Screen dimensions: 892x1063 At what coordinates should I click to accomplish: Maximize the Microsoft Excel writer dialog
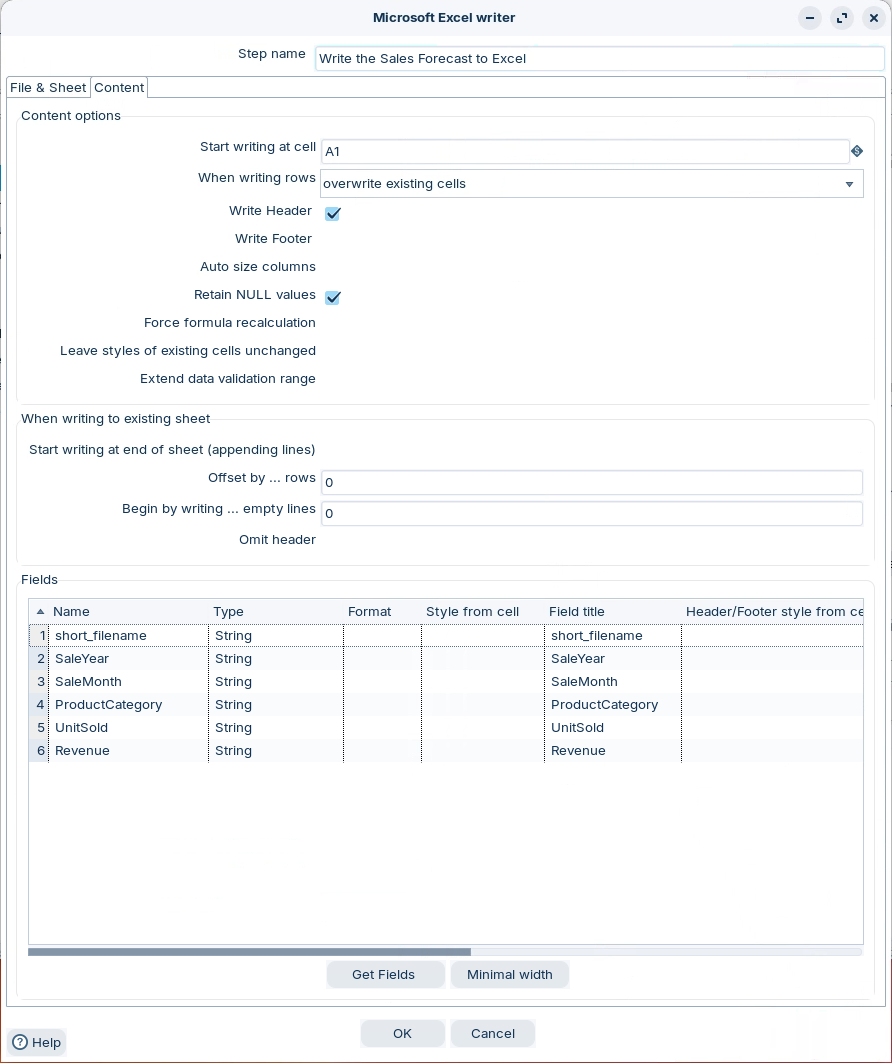[x=842, y=18]
